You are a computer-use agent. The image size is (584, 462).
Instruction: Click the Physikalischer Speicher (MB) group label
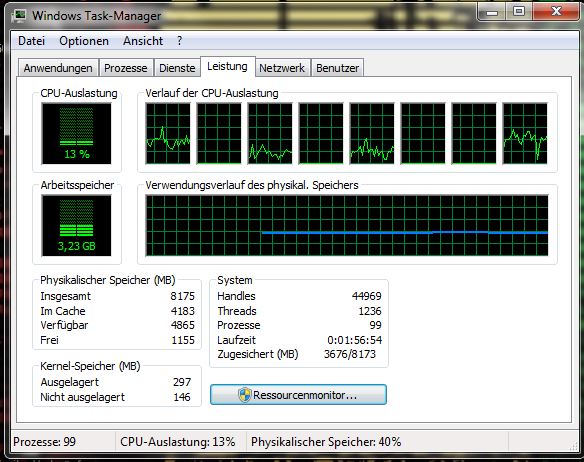click(108, 280)
